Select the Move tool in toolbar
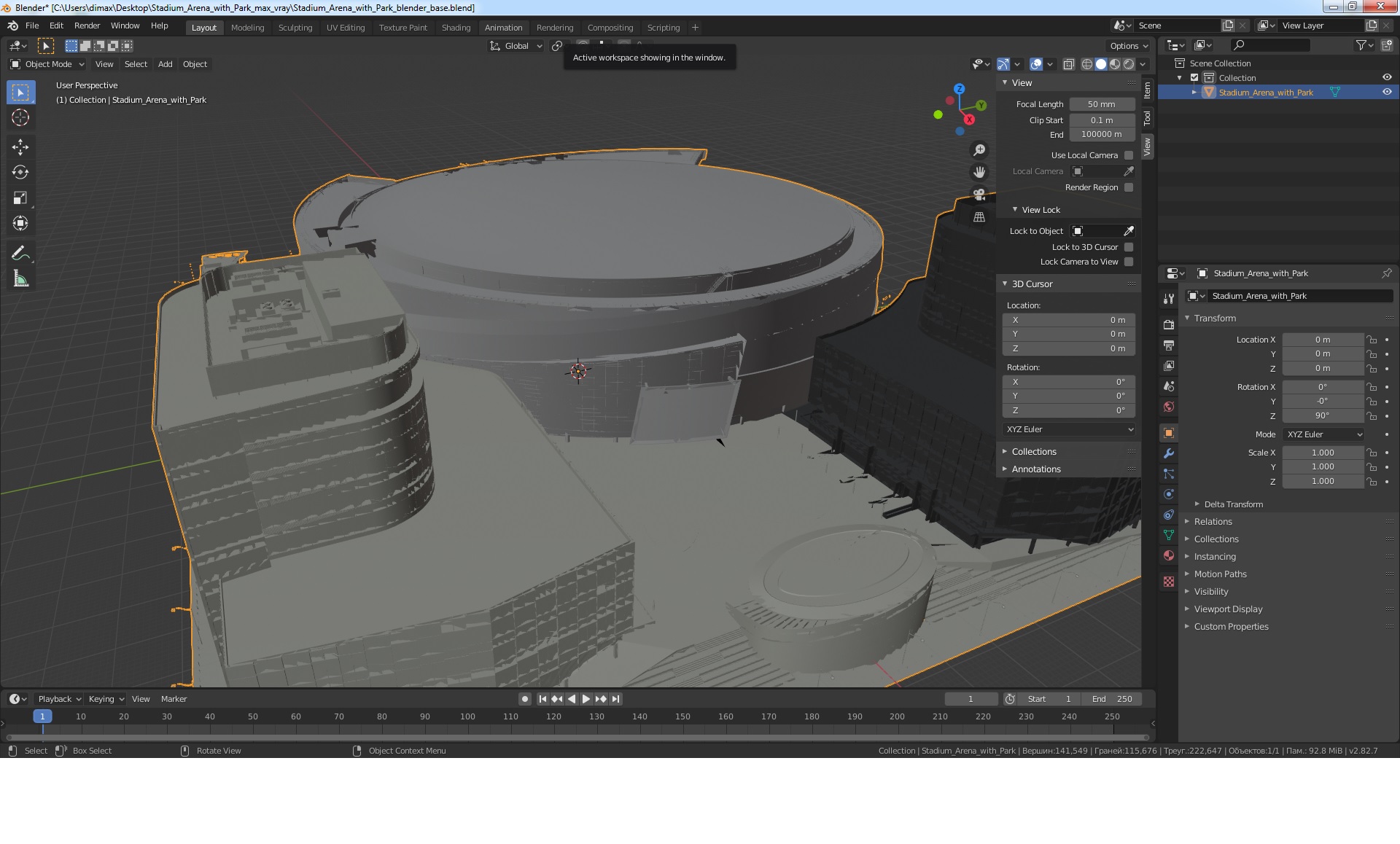This screenshot has height=844, width=1400. (x=20, y=147)
